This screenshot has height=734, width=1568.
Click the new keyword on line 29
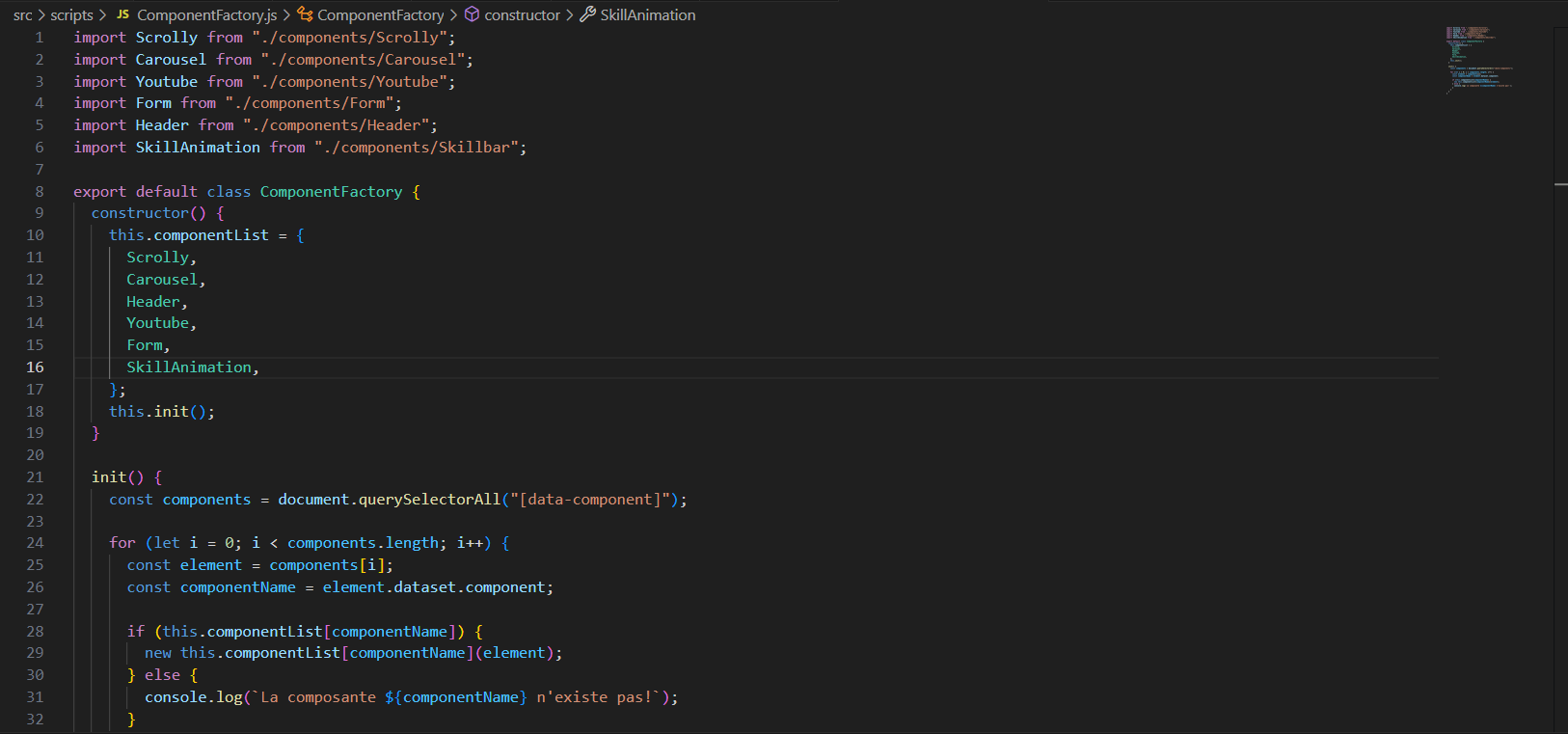click(158, 653)
